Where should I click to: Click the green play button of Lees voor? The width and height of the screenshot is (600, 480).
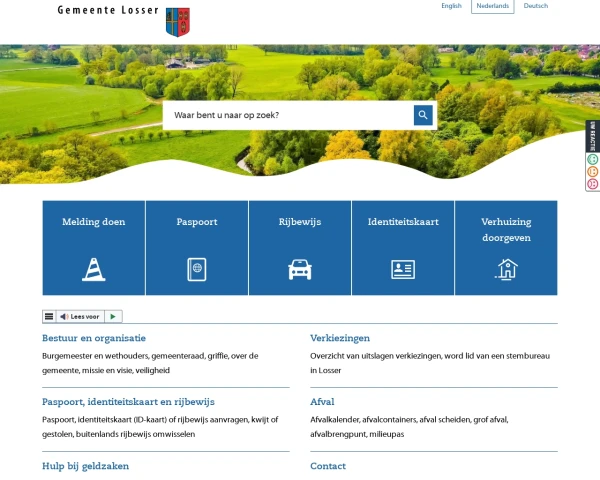tap(113, 317)
